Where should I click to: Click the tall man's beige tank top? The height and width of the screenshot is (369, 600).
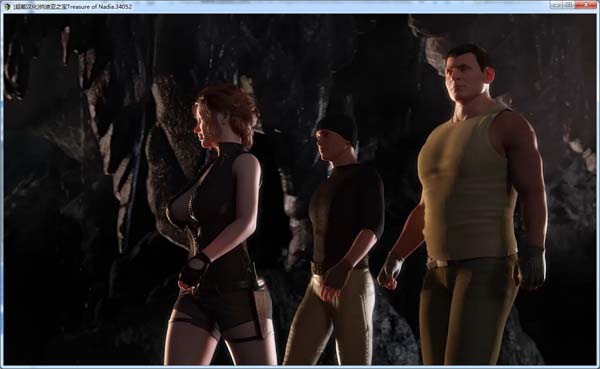(x=467, y=184)
